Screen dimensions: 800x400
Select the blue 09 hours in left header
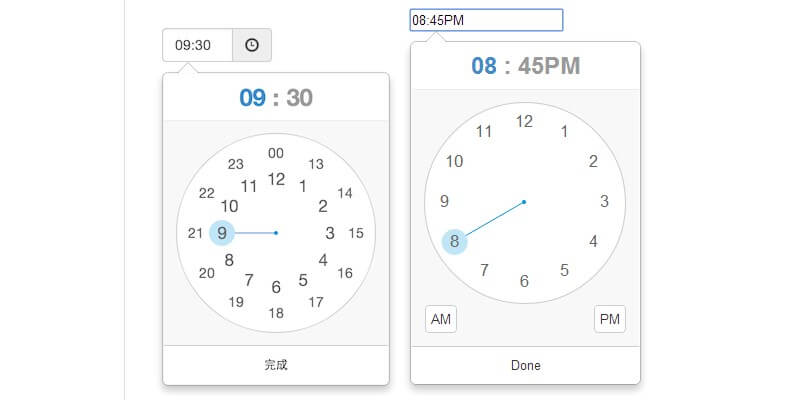pyautogui.click(x=252, y=98)
